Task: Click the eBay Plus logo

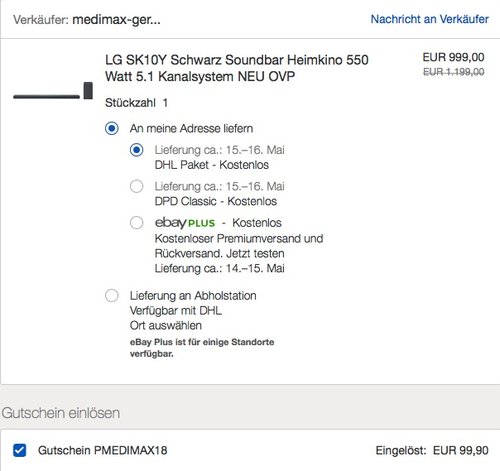Action: click(x=185, y=223)
